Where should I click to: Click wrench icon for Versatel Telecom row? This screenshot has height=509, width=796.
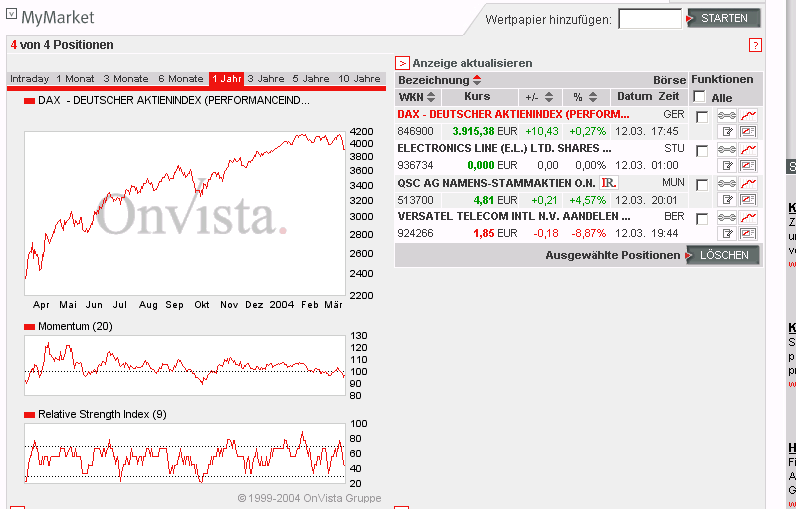(726, 217)
